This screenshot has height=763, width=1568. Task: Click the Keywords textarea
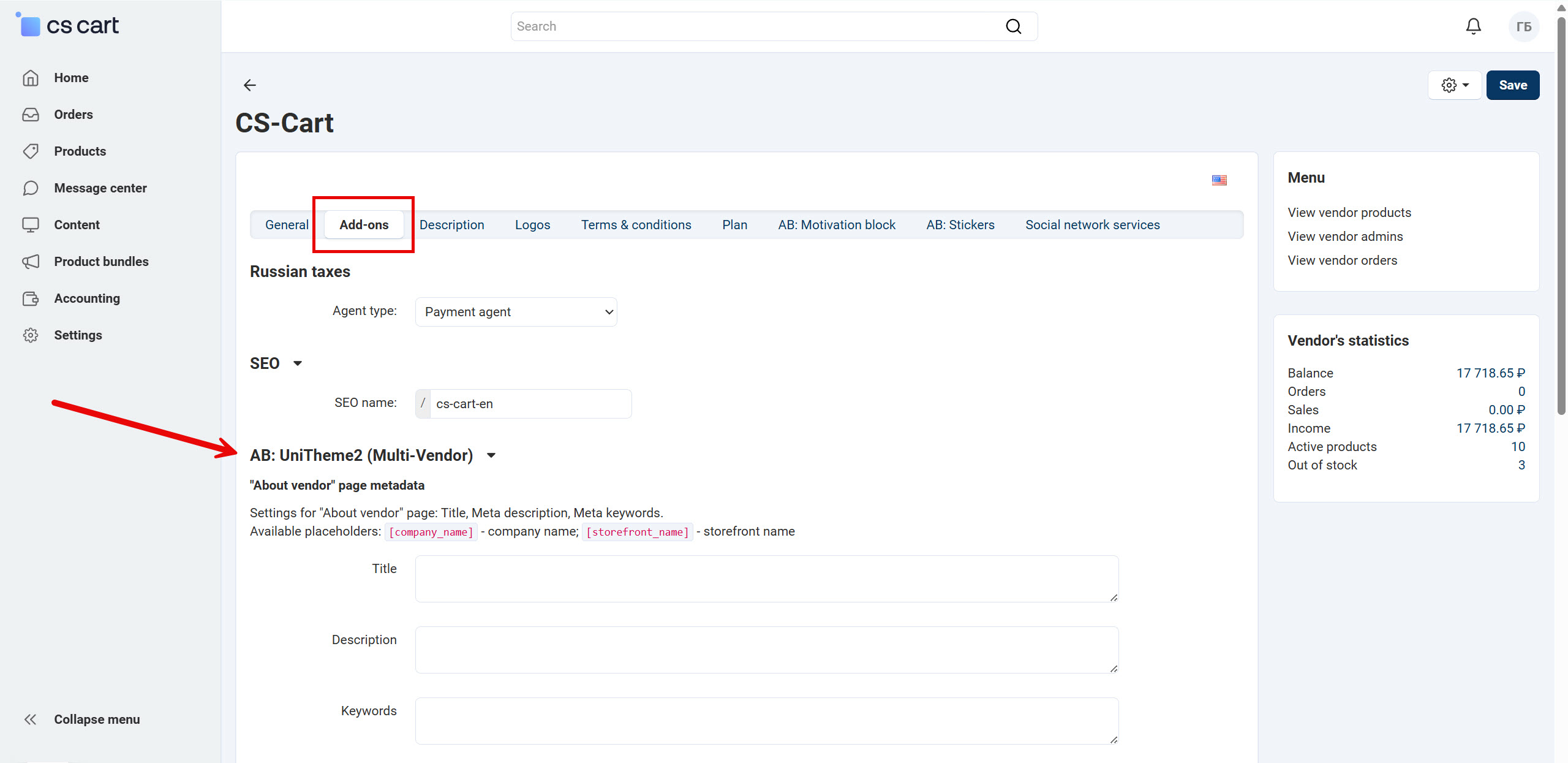(x=767, y=721)
